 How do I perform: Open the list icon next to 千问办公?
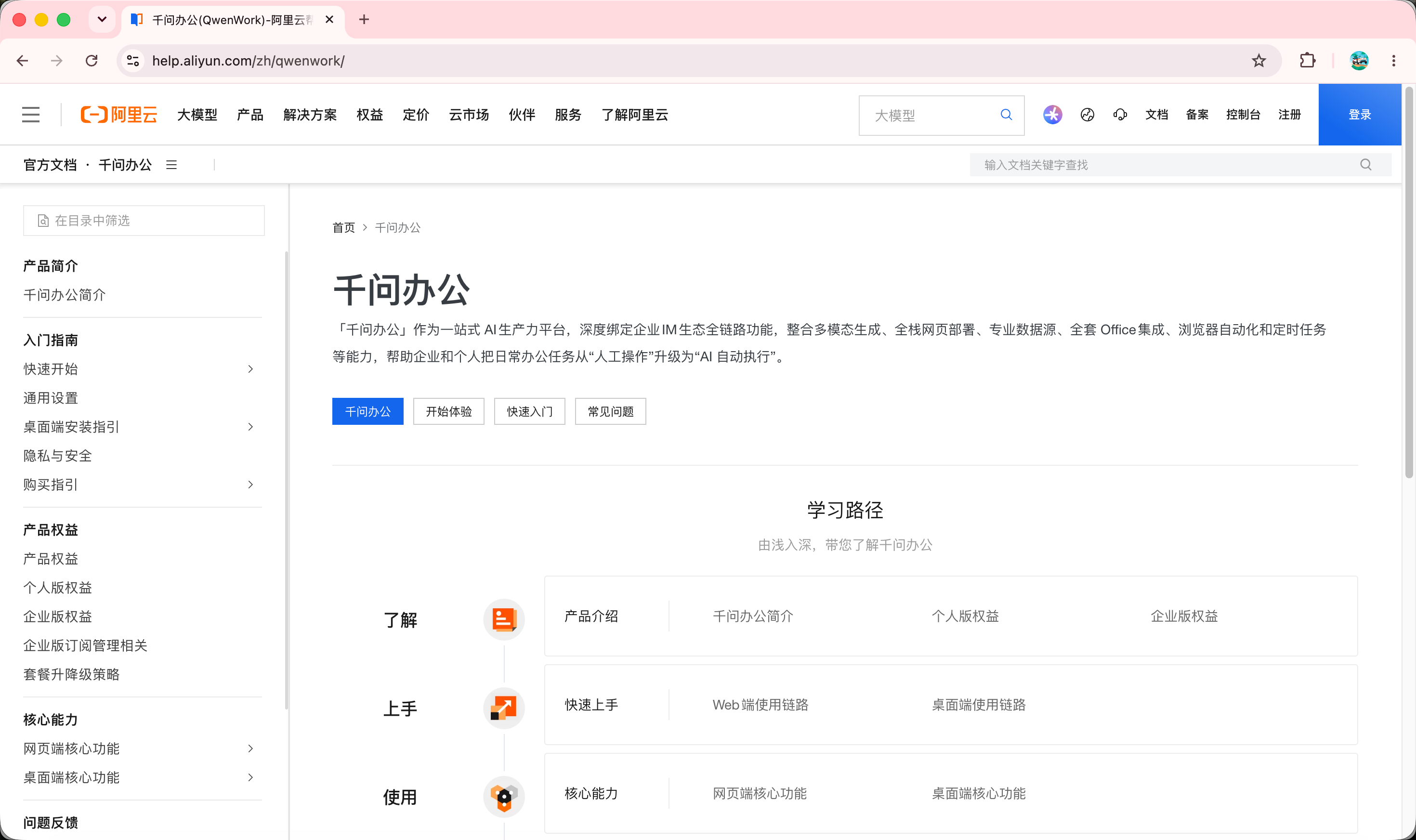171,165
